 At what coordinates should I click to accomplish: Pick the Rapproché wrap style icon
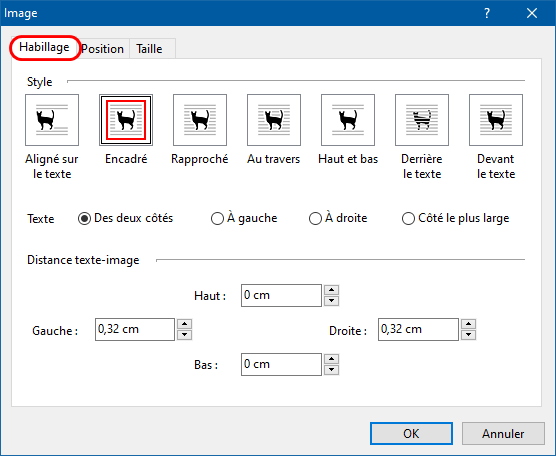200,120
